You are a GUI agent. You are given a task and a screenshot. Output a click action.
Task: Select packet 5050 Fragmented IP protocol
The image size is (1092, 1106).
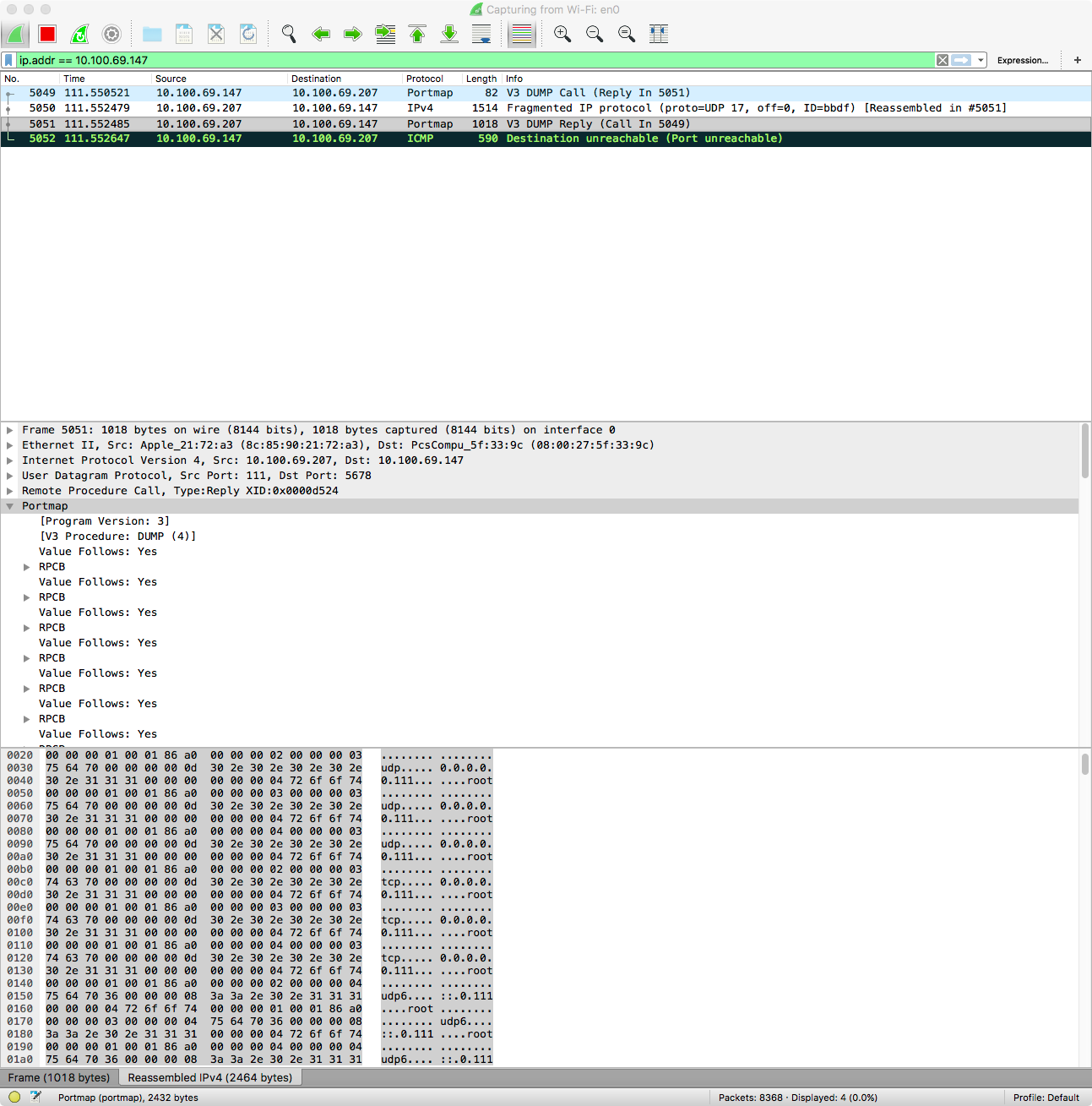point(546,108)
